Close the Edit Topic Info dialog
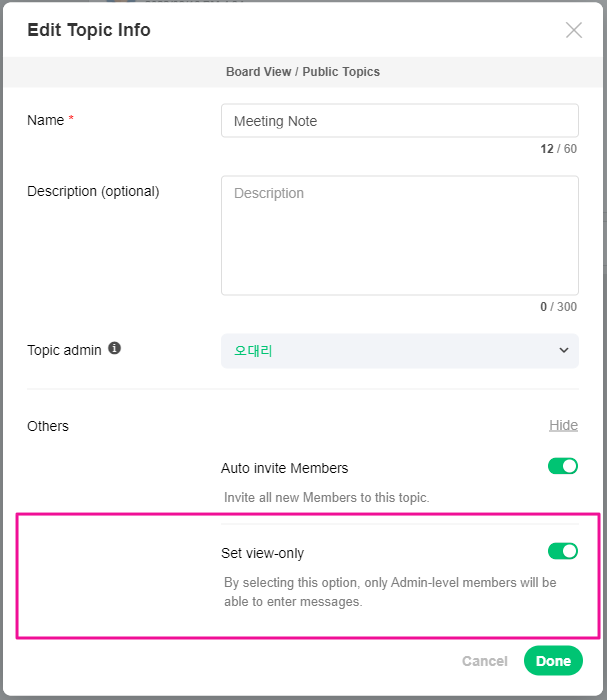607x700 pixels. [574, 30]
